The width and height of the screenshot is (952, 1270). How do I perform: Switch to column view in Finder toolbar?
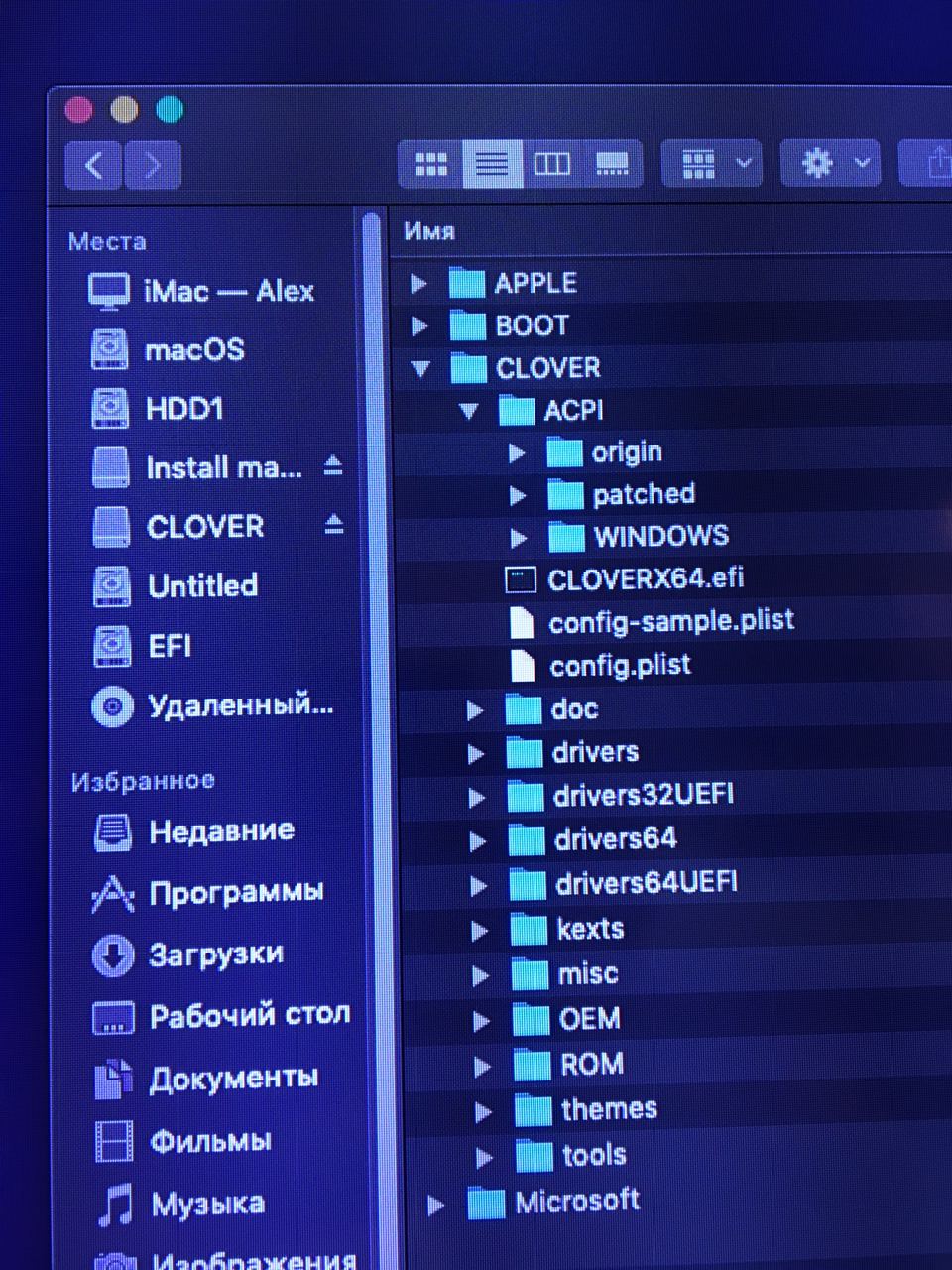tap(552, 163)
